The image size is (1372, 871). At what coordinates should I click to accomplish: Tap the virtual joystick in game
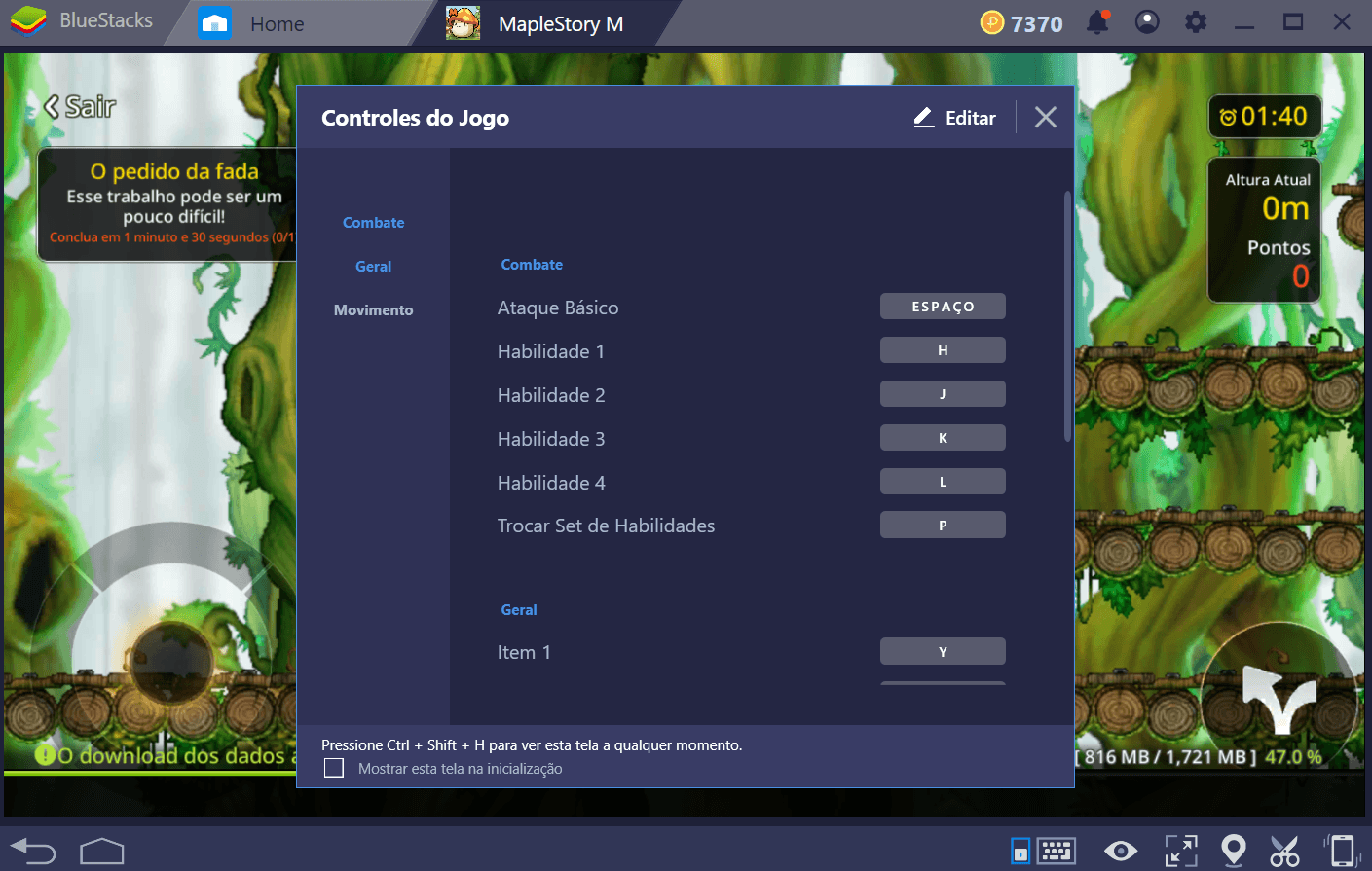[x=171, y=662]
